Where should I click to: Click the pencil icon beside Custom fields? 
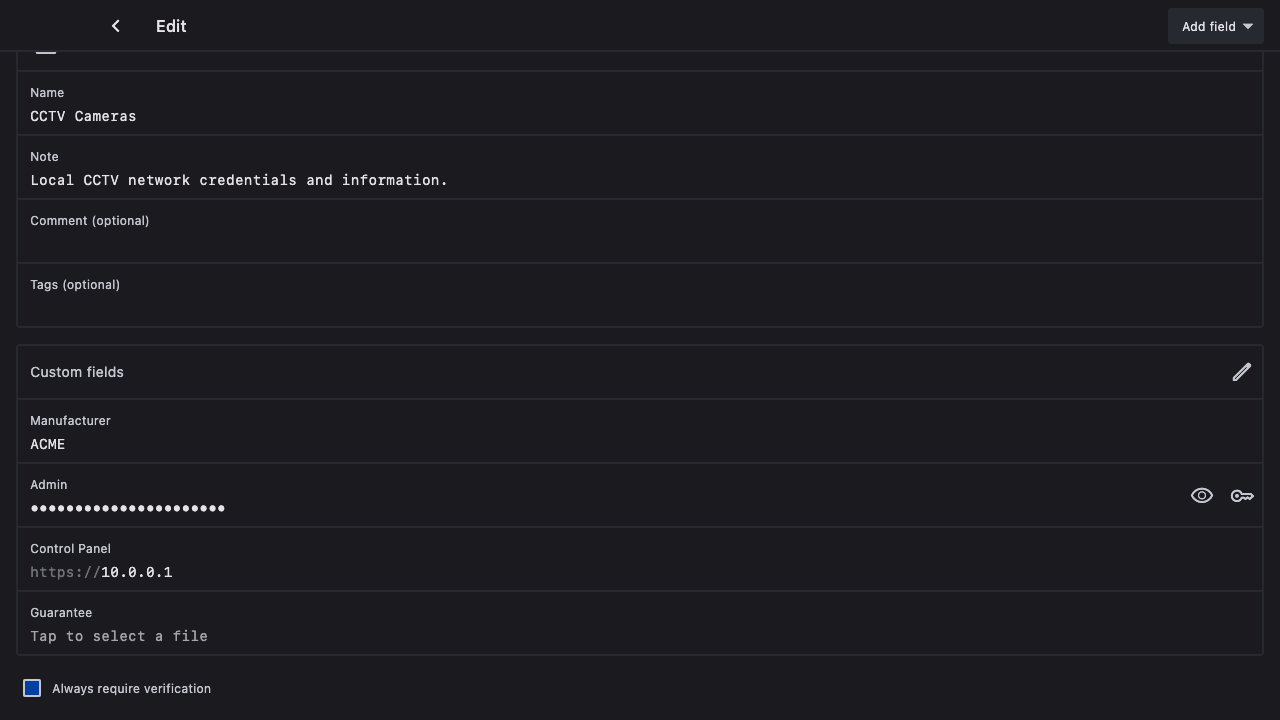(1241, 372)
